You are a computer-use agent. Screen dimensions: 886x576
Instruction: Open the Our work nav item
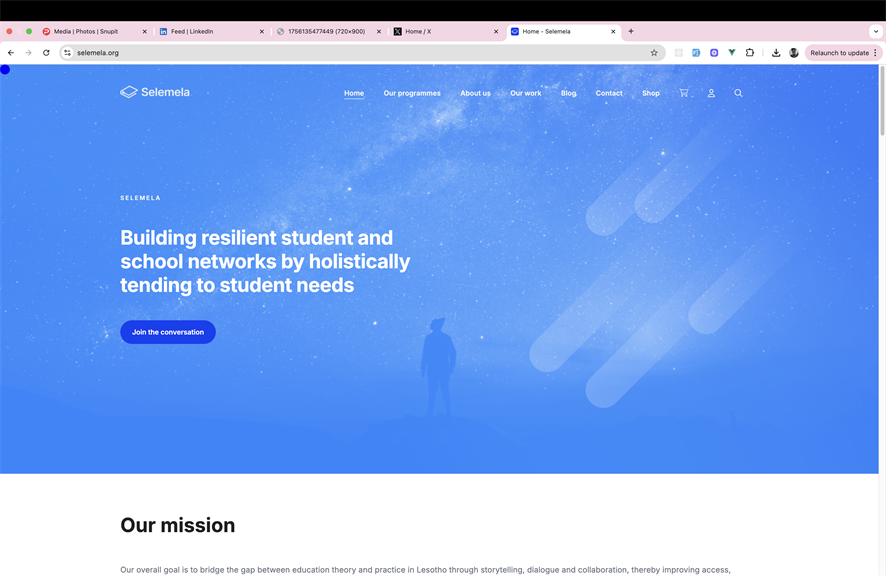coord(525,93)
